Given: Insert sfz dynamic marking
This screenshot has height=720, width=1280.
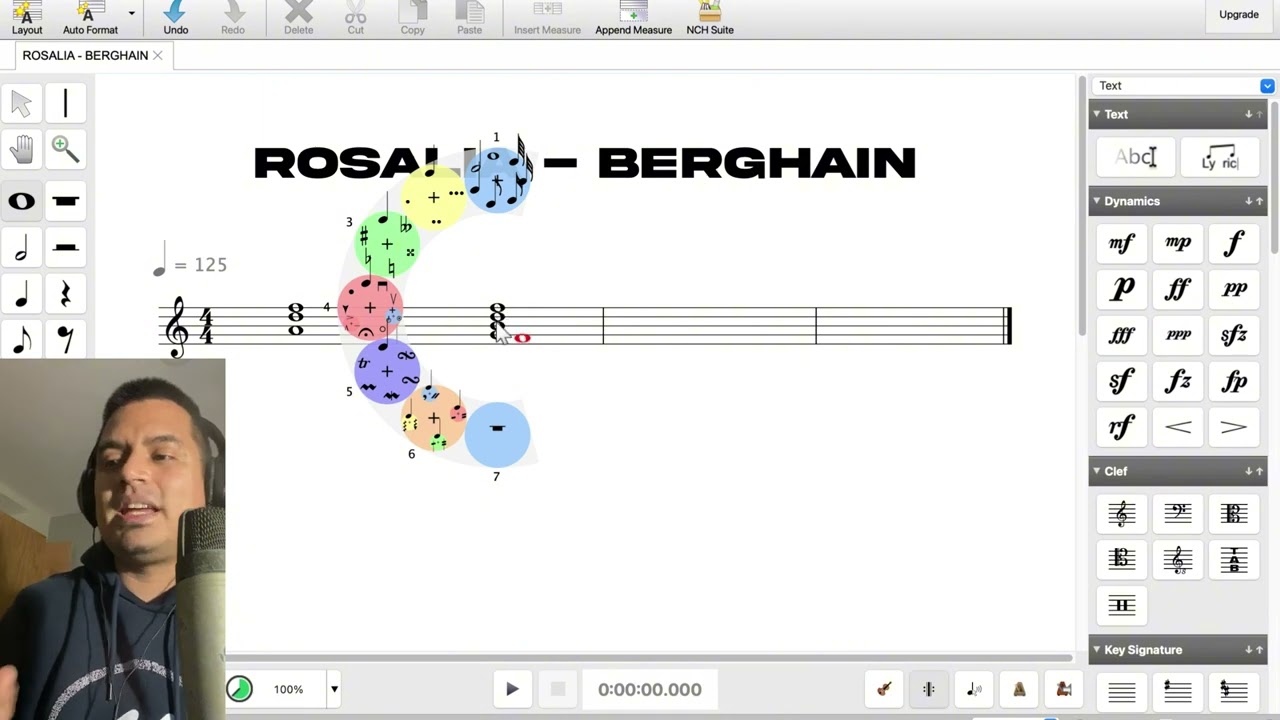Looking at the screenshot, I should coord(1234,335).
